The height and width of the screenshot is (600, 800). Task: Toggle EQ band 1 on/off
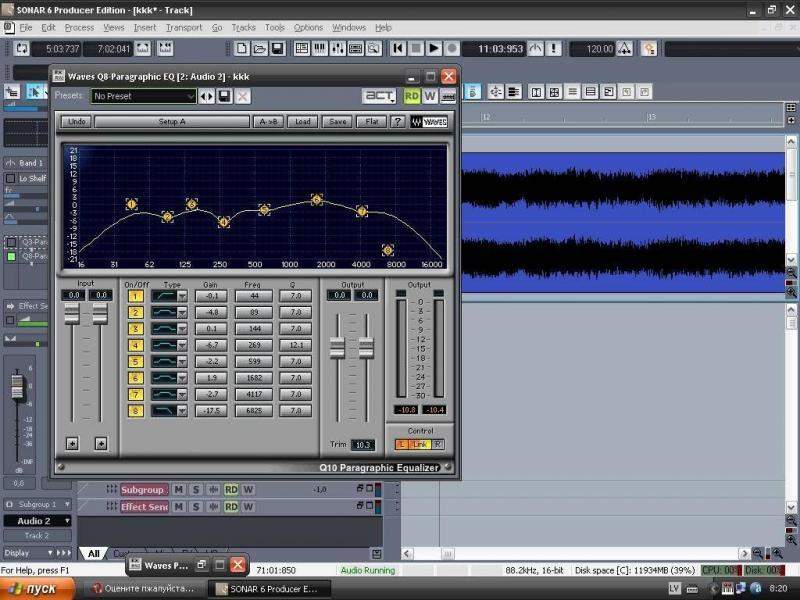coord(135,296)
